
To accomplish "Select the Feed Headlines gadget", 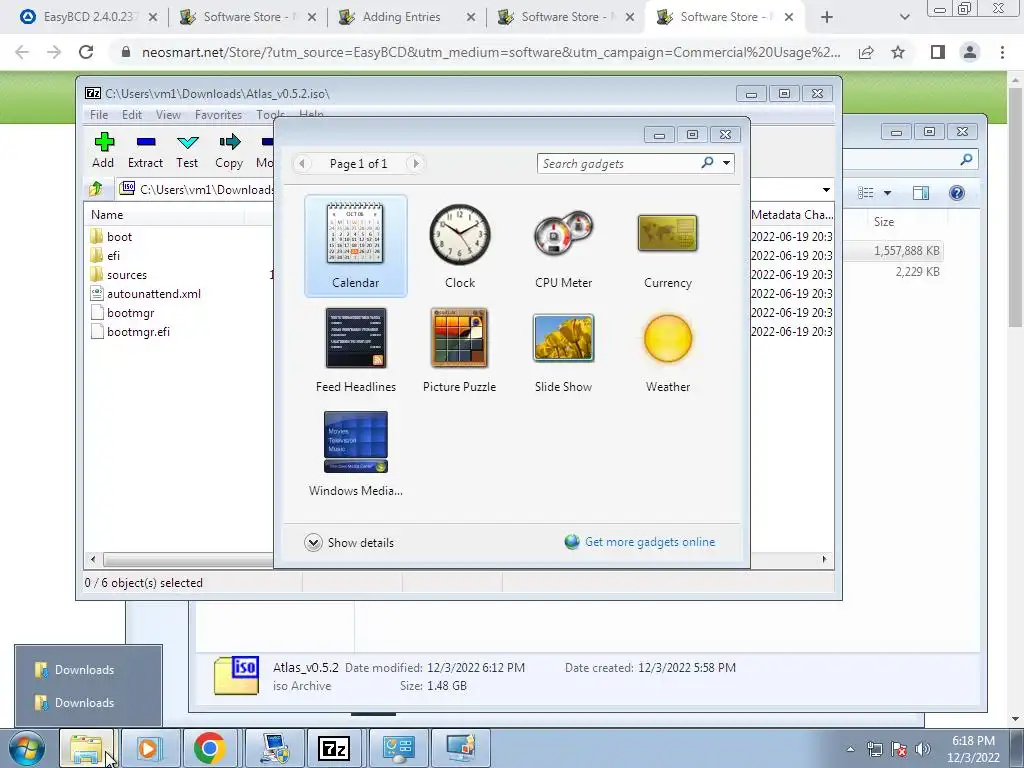I will click(x=355, y=350).
